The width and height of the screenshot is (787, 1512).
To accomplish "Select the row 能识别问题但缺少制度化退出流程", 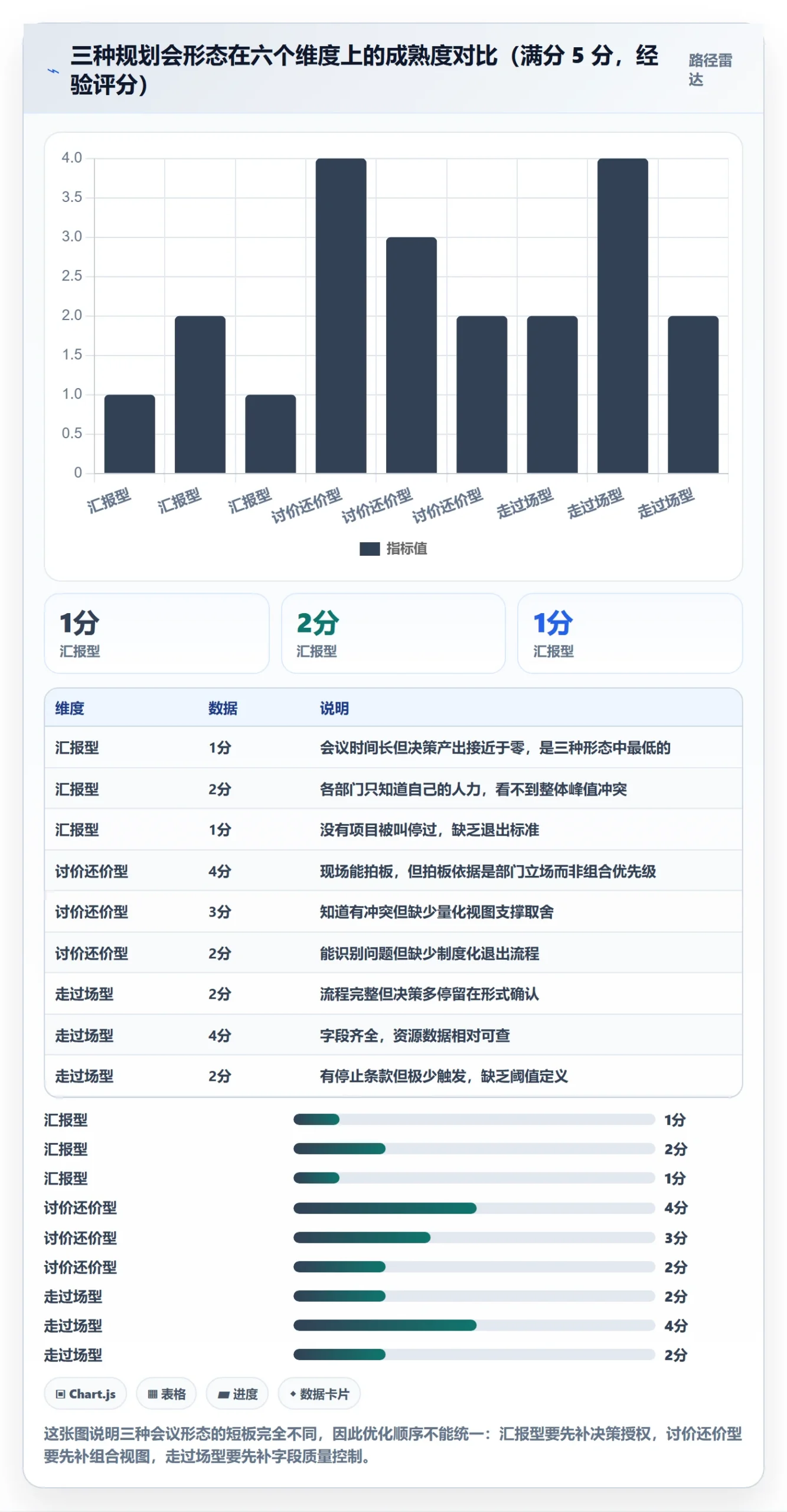I will click(x=393, y=953).
